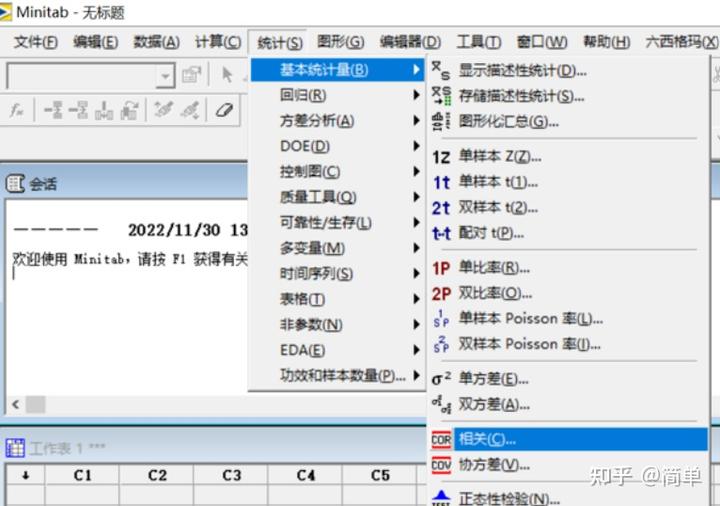Screen dimensions: 720x506
Task: Choose 显示描述性统计(D) option
Action: 568,70
